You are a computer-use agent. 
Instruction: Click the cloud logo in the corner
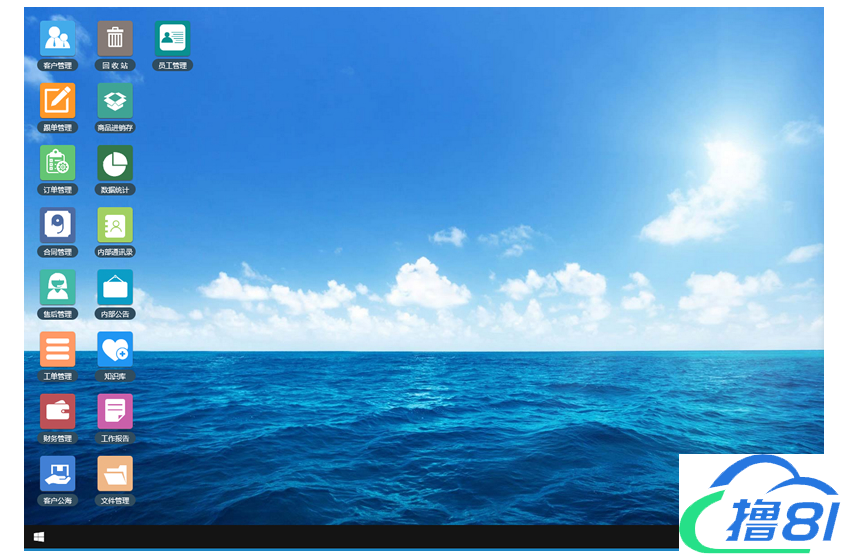758,504
